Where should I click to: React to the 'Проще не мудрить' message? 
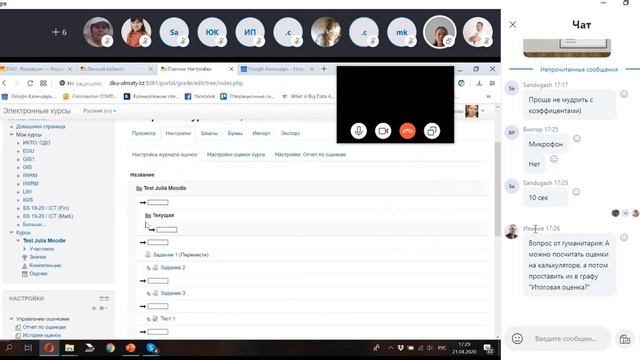(624, 94)
